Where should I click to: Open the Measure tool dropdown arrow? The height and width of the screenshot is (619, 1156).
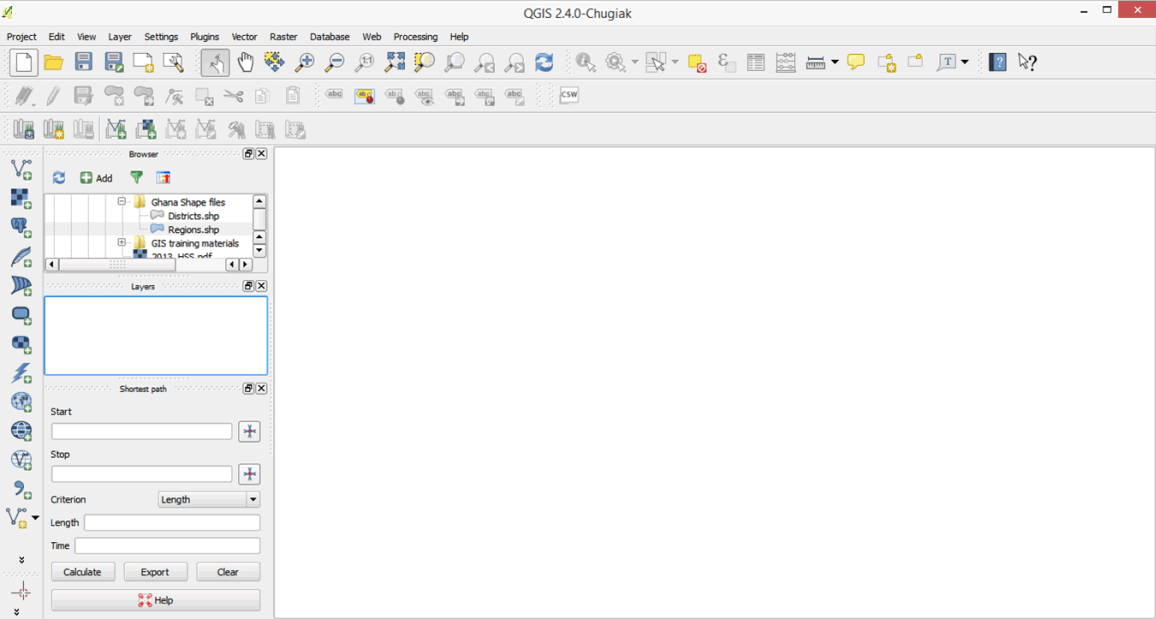(x=835, y=63)
